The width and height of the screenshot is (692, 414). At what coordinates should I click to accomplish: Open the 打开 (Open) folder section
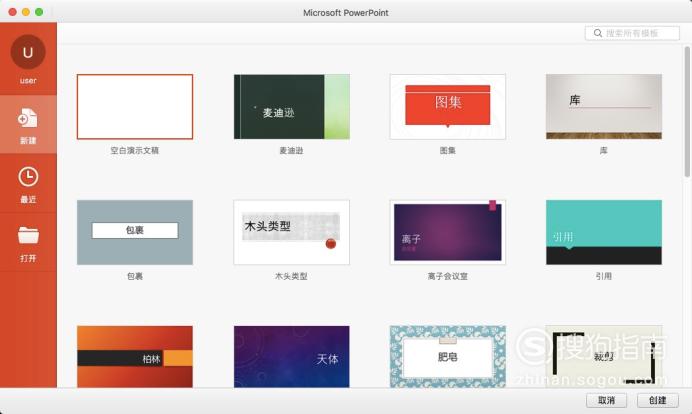click(x=28, y=243)
